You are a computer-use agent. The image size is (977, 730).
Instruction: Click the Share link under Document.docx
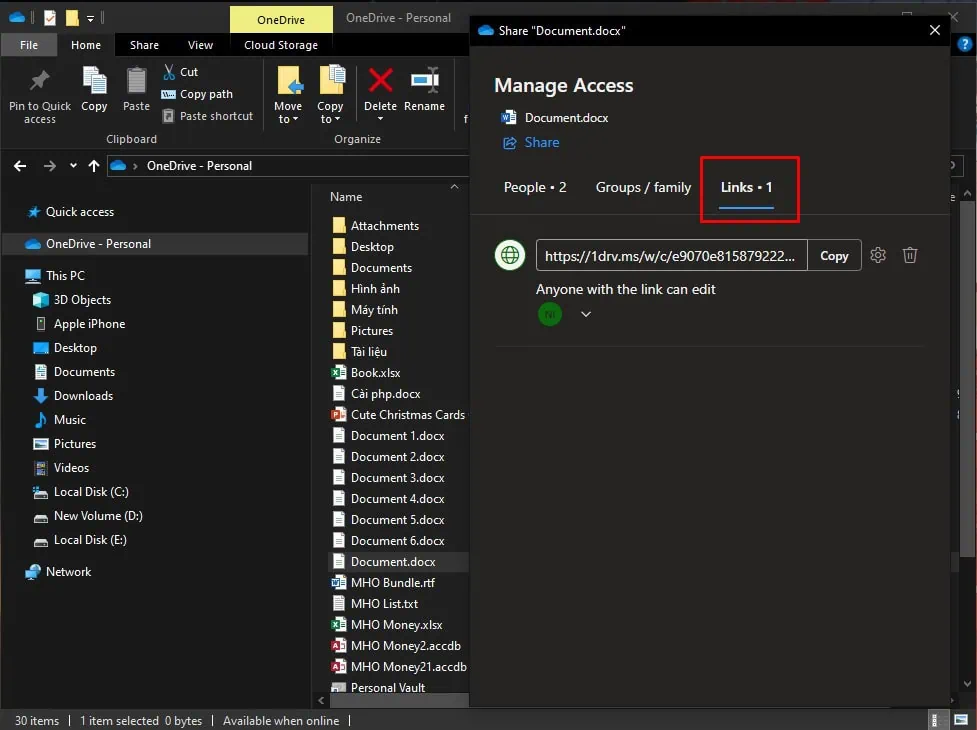pyautogui.click(x=541, y=142)
